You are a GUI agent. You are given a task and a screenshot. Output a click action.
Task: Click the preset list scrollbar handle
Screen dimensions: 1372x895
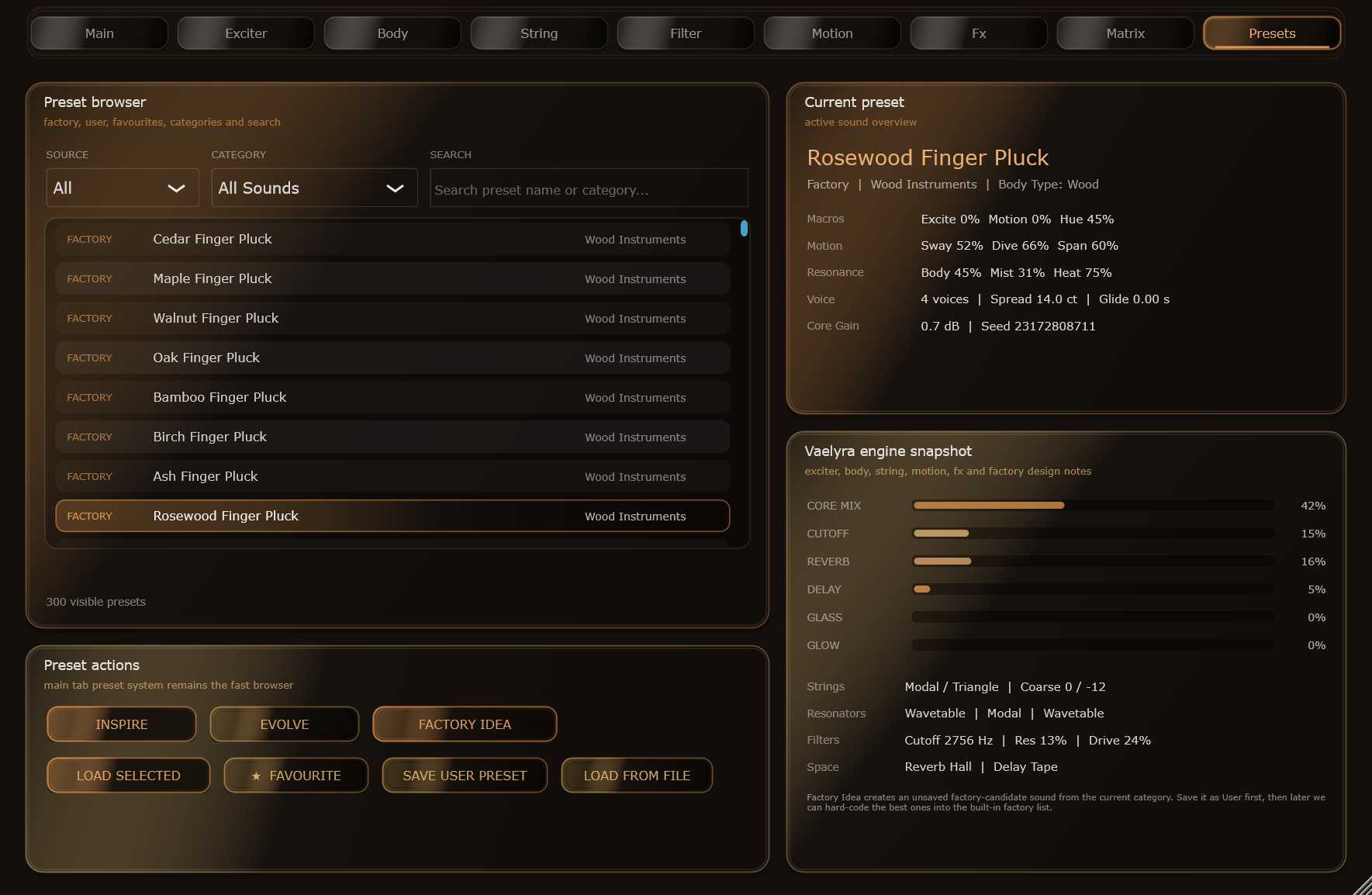coord(744,228)
